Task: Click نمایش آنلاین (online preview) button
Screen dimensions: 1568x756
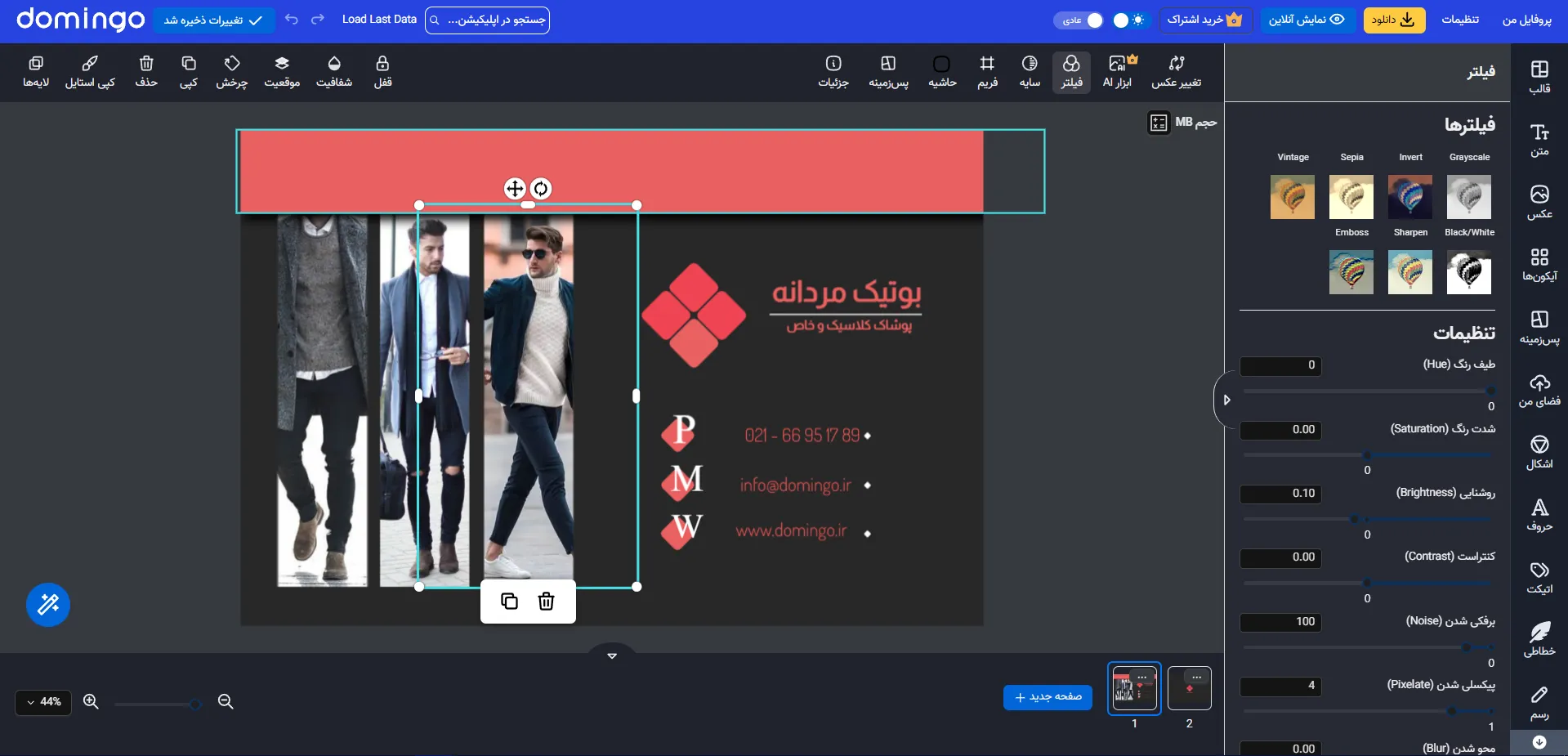Action: (1307, 20)
